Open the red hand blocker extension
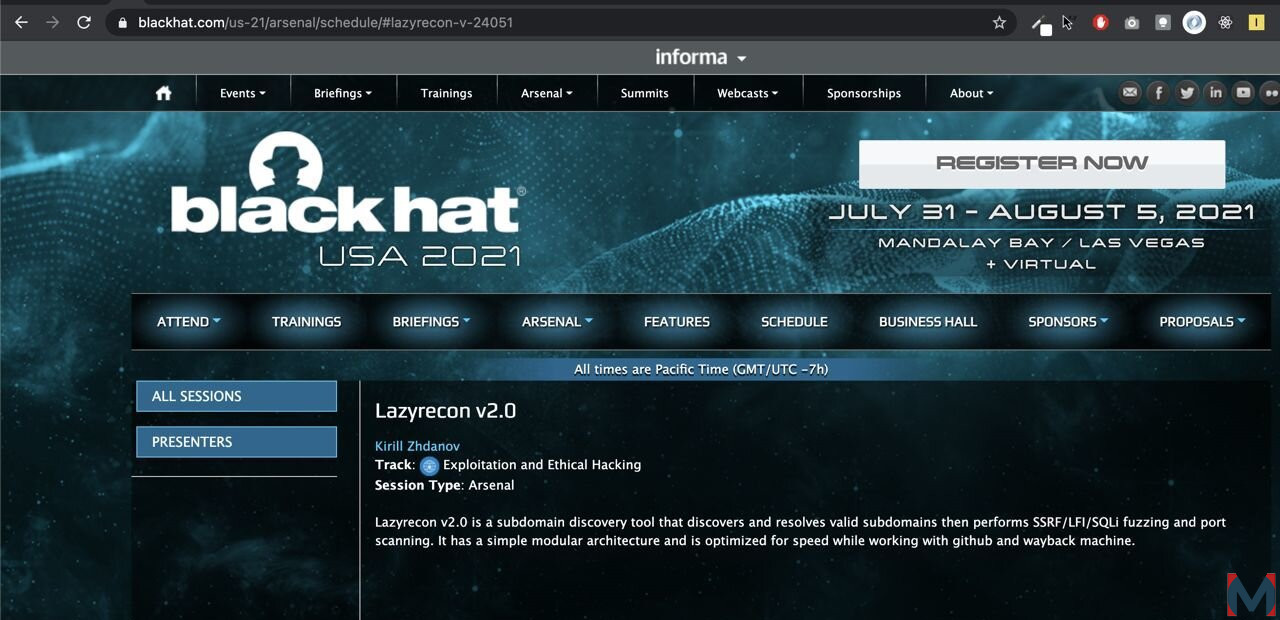The image size is (1280, 620). [1101, 22]
